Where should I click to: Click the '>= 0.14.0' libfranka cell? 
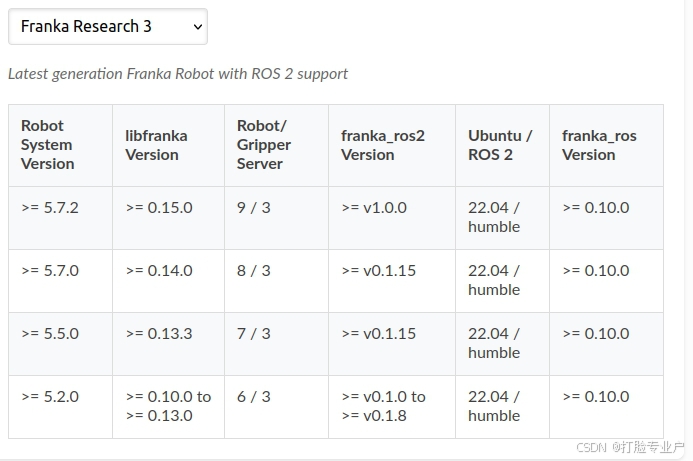pyautogui.click(x=159, y=271)
